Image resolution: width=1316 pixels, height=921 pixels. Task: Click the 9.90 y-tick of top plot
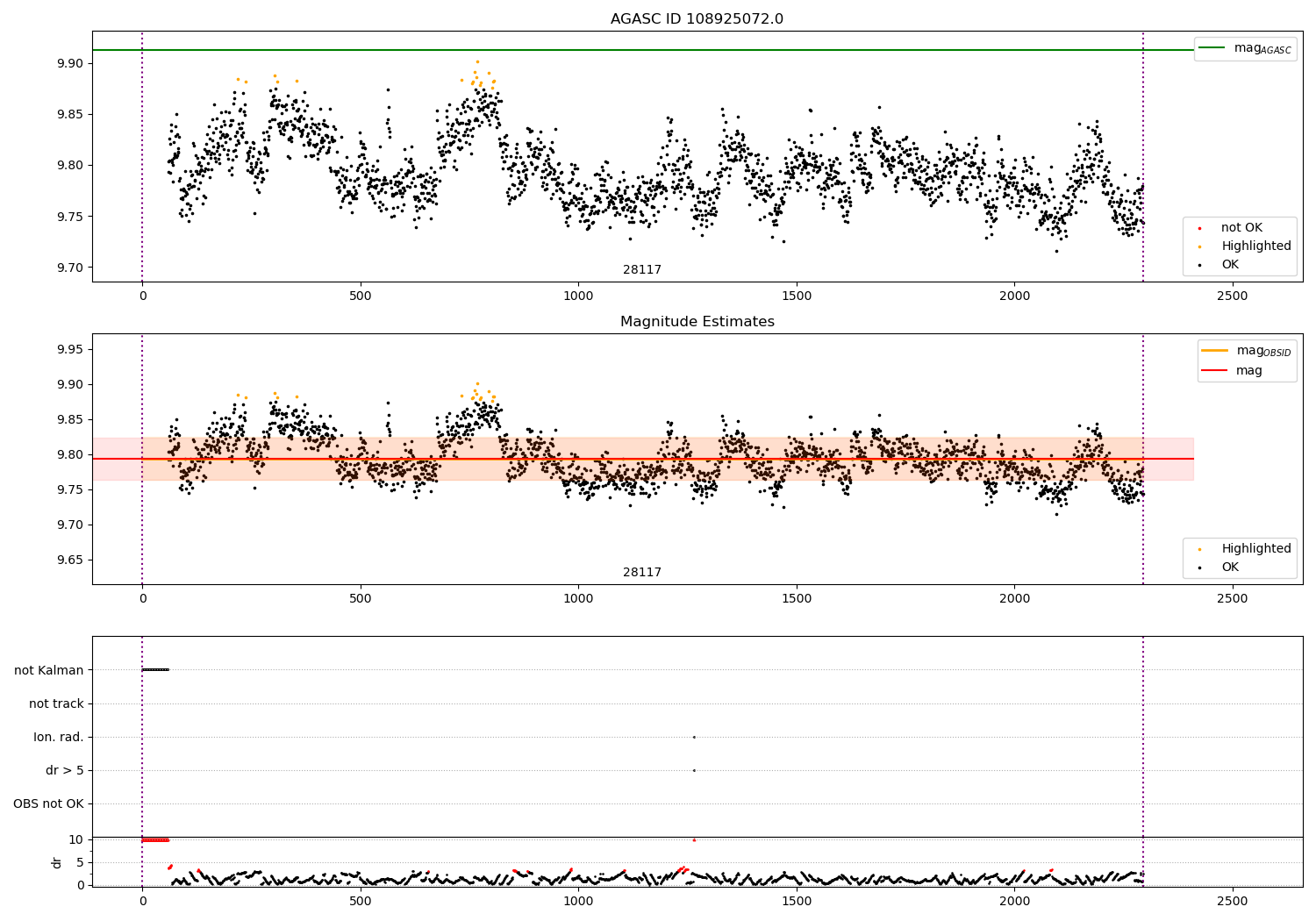[70, 64]
